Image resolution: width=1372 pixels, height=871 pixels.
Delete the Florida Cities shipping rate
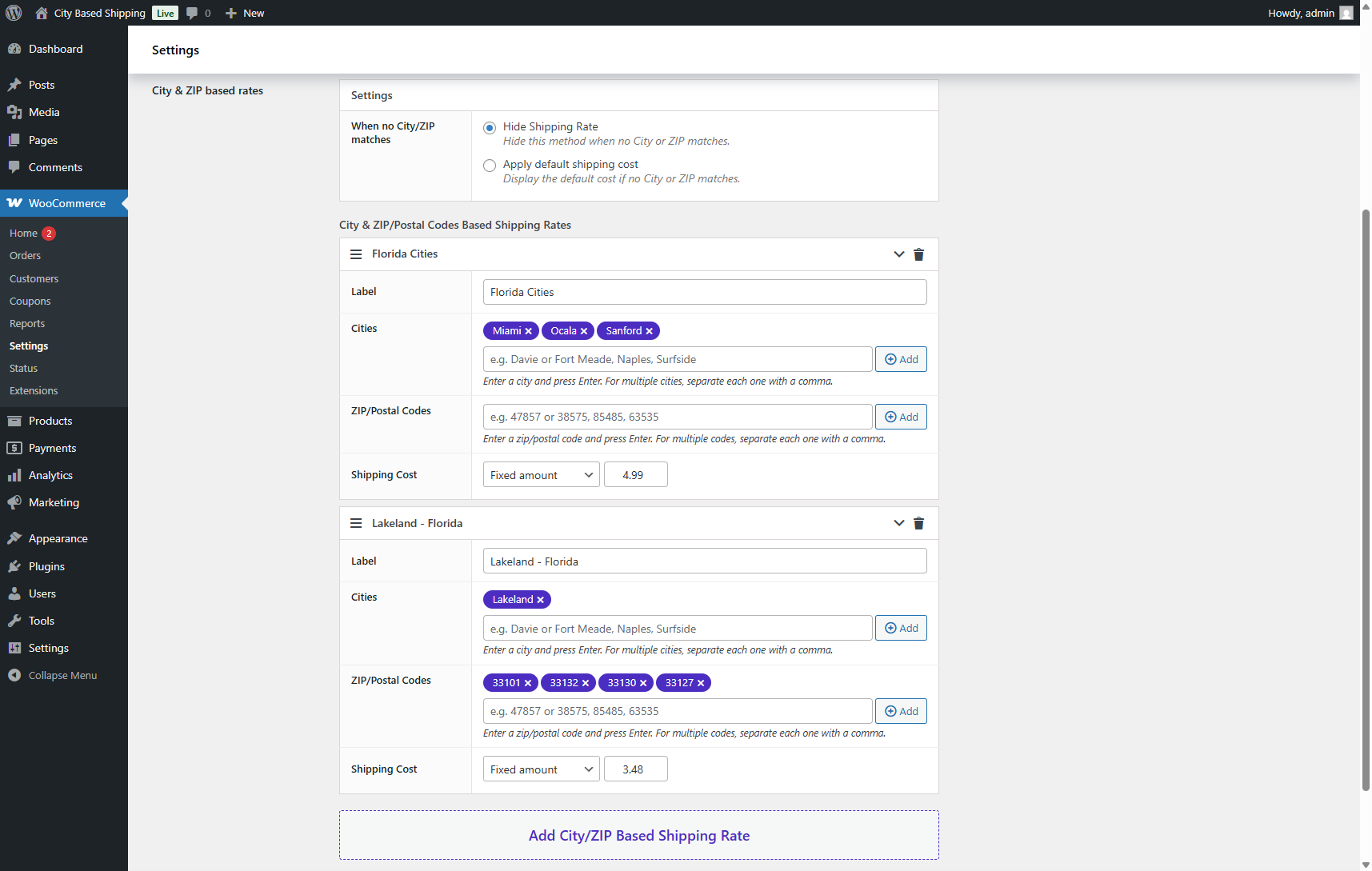(x=918, y=254)
